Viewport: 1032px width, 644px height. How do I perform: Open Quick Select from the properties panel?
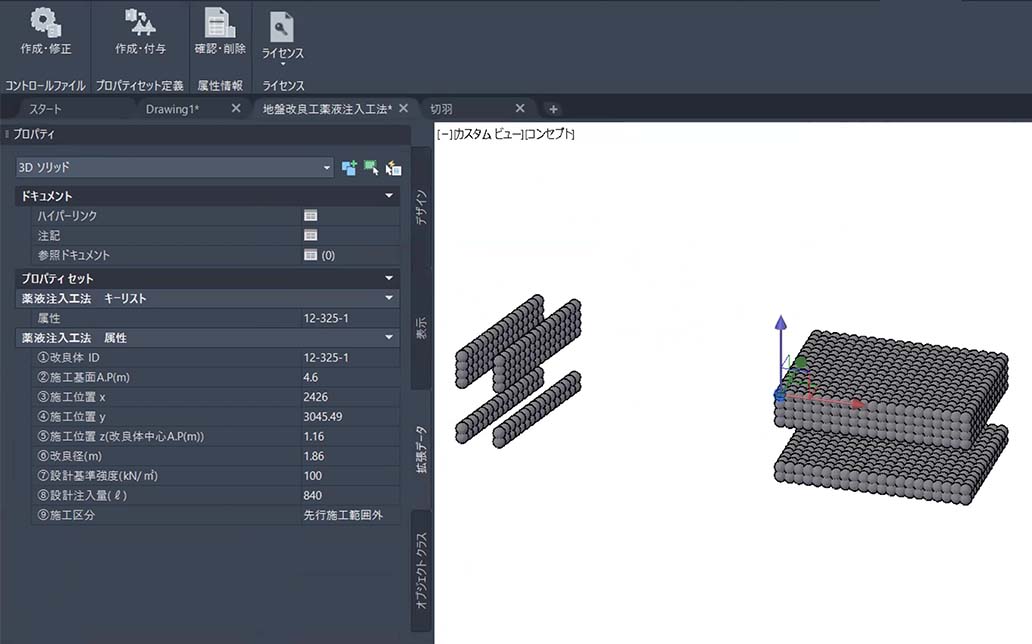(393, 169)
